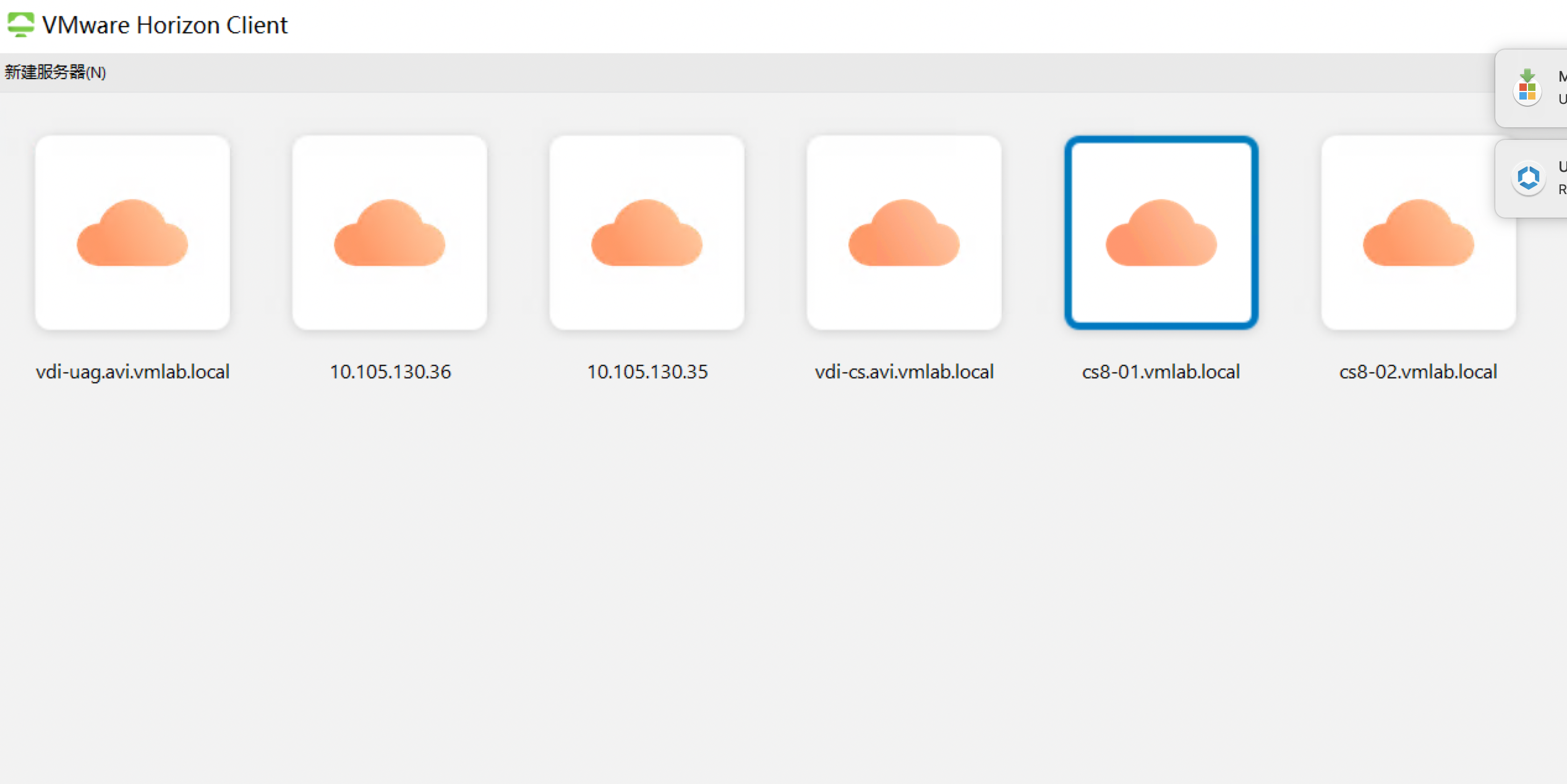The height and width of the screenshot is (784, 1567).
Task: Click the vdi-uag.avi.vmlab.local text label
Action: tap(132, 372)
